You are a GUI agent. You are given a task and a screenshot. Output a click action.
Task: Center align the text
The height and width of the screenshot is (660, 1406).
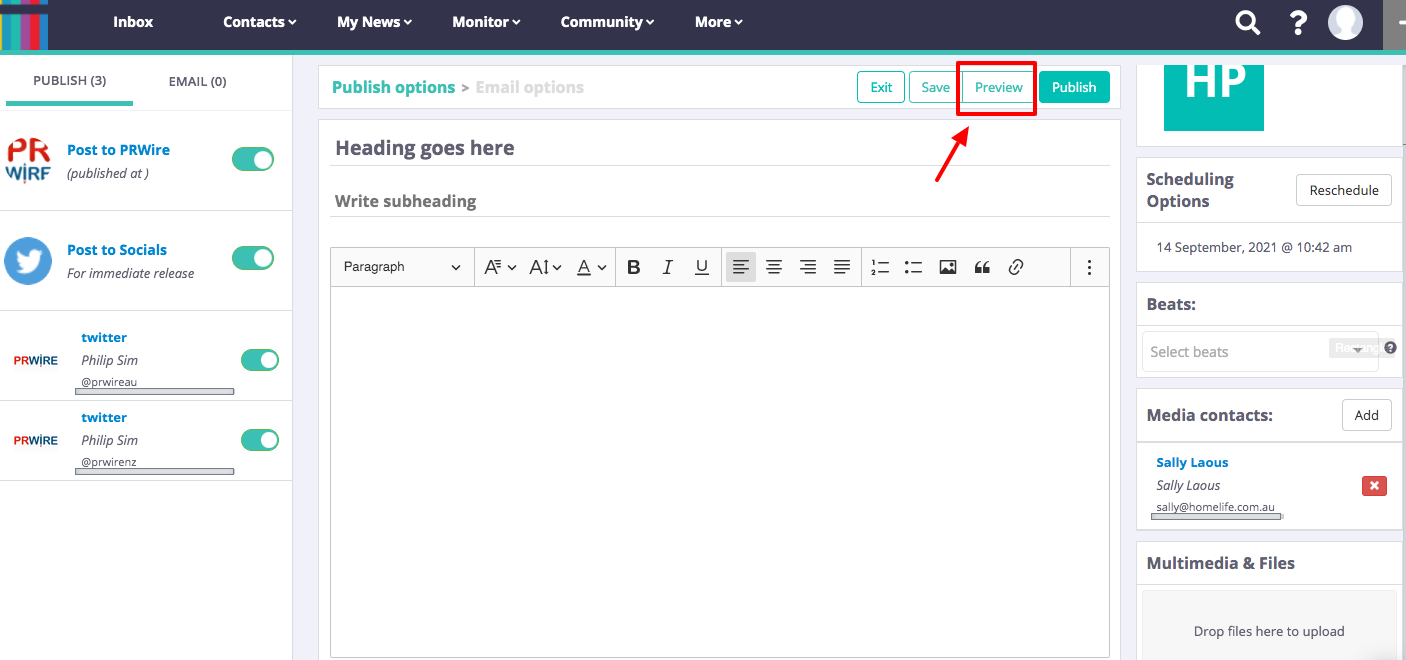click(774, 267)
